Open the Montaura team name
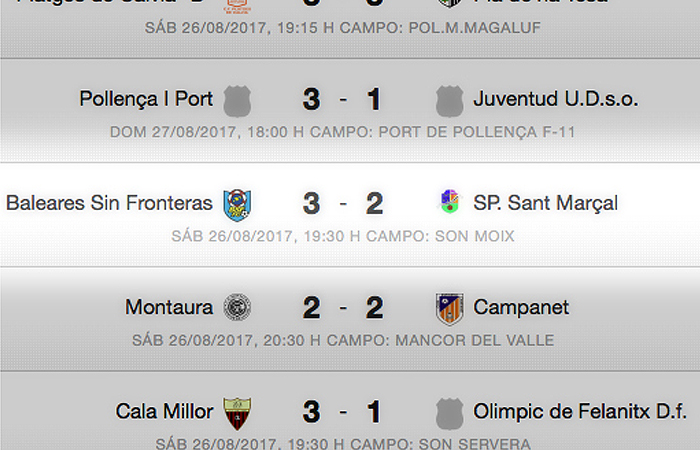 [x=169, y=308]
